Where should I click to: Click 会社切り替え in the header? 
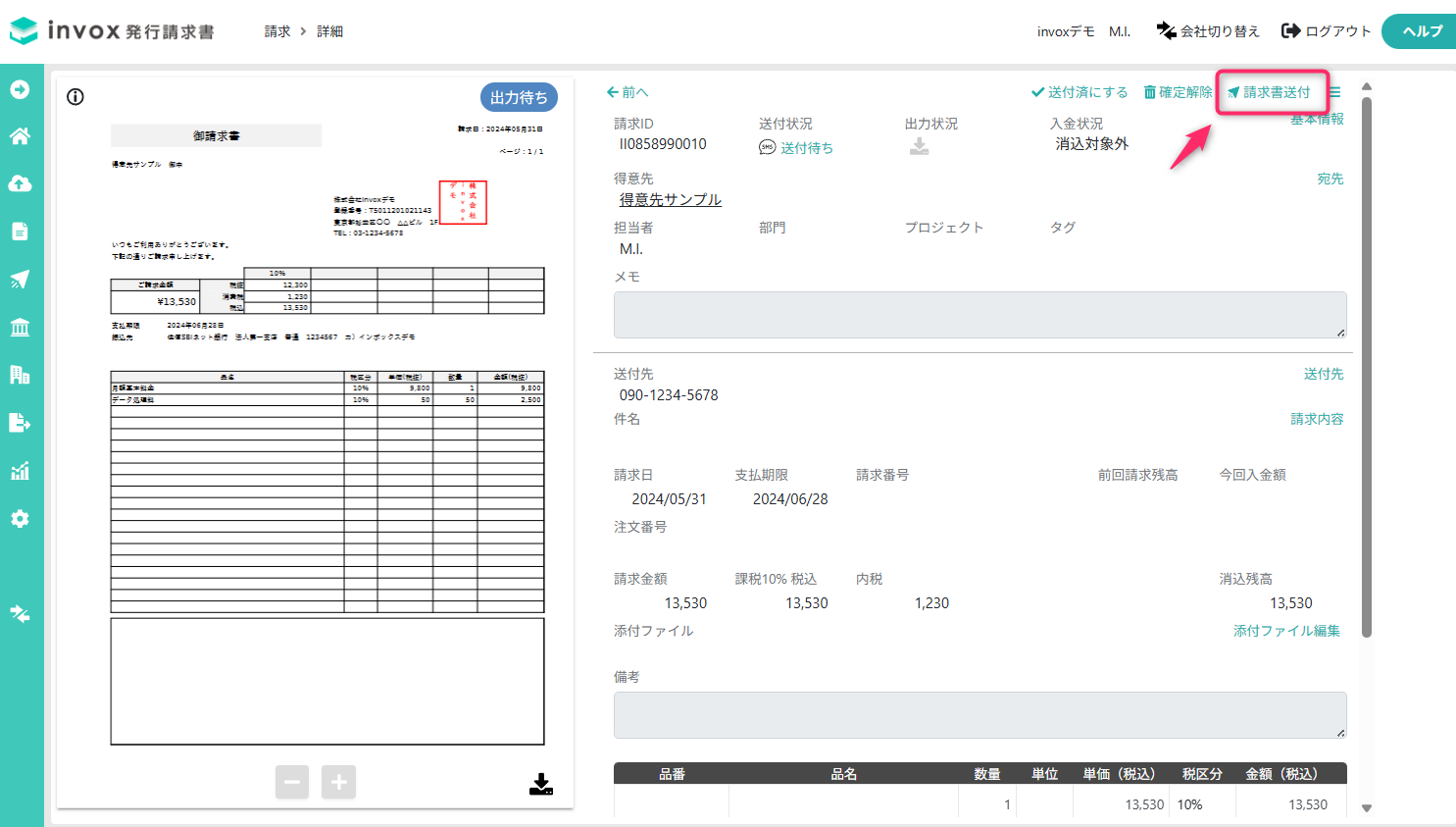1208,31
